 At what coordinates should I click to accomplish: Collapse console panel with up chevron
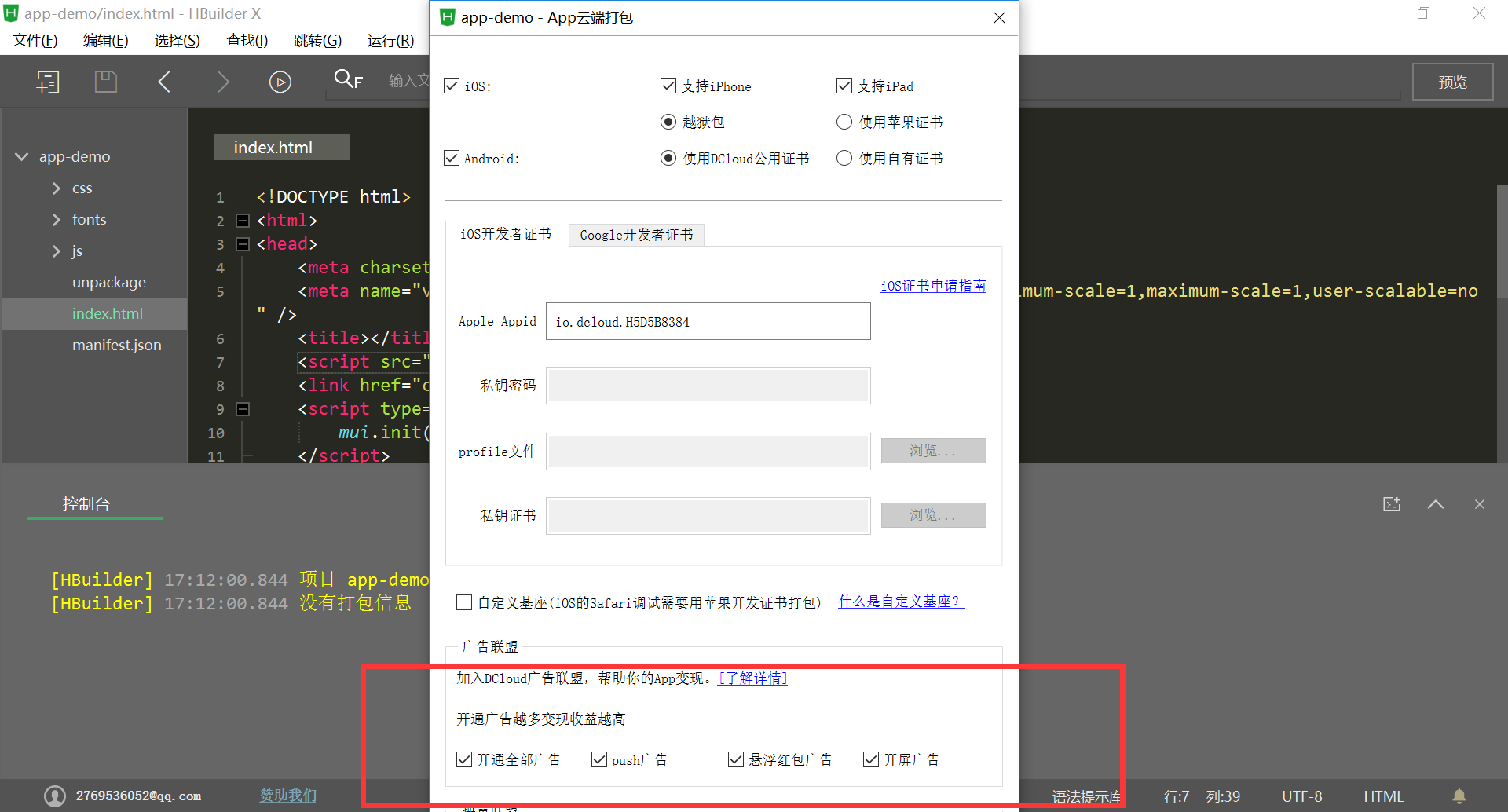[1436, 504]
